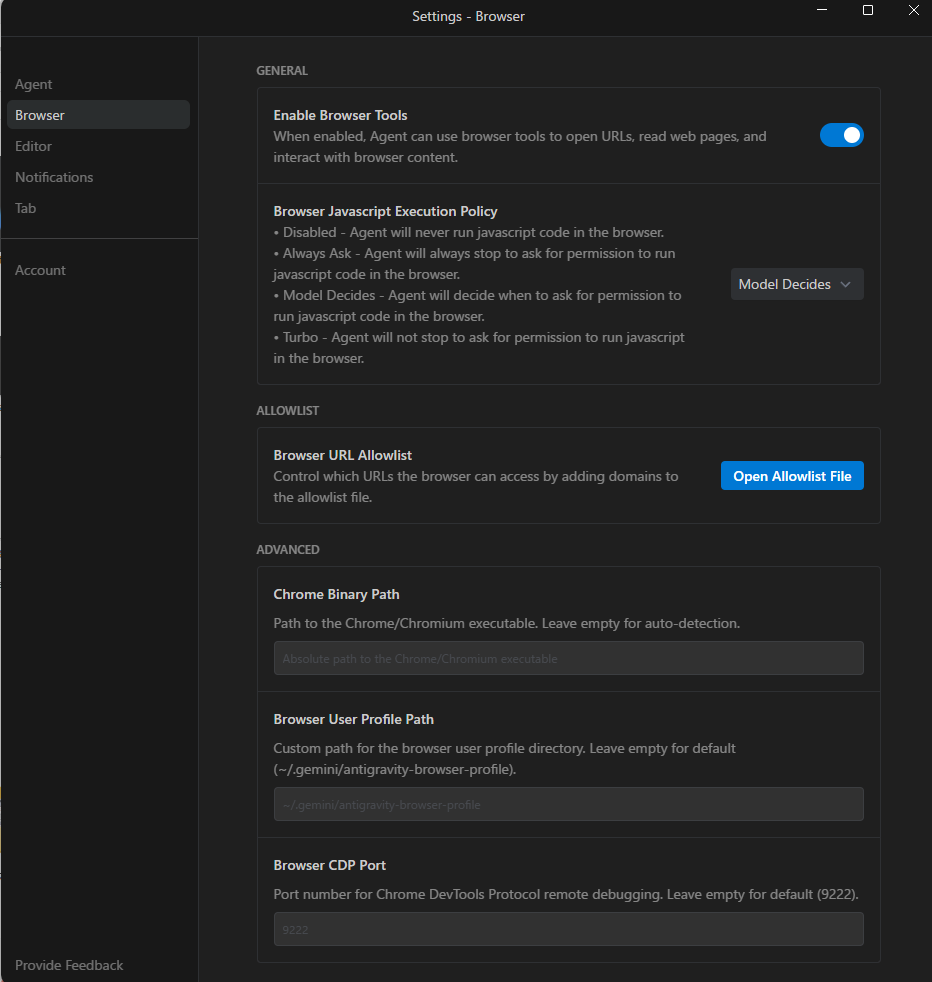This screenshot has width=932, height=982.
Task: Click the Provide Feedback link
Action: pyautogui.click(x=69, y=965)
